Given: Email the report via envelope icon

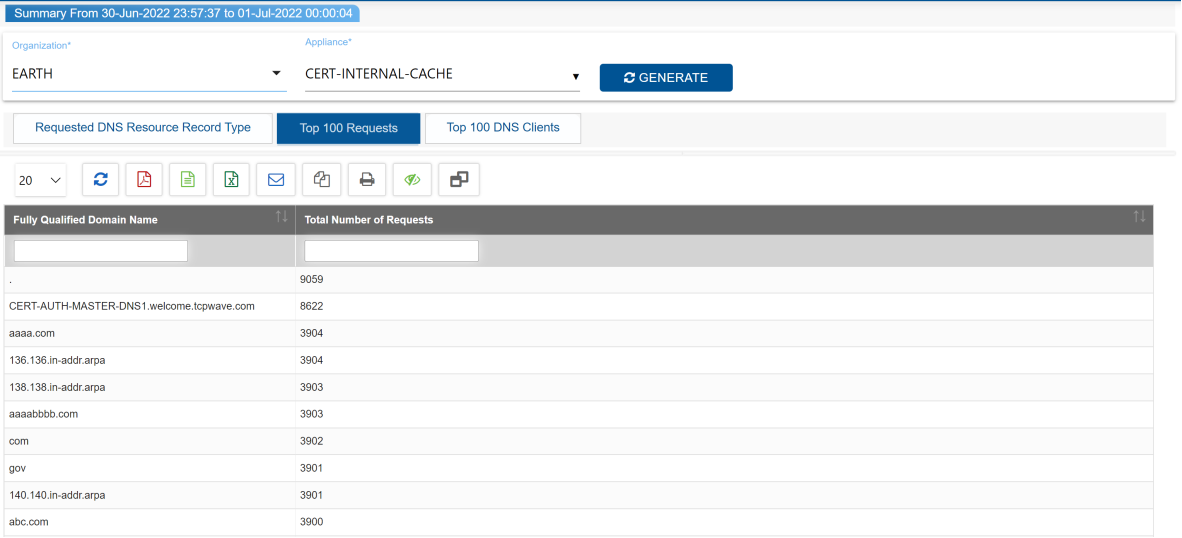Looking at the screenshot, I should 276,180.
